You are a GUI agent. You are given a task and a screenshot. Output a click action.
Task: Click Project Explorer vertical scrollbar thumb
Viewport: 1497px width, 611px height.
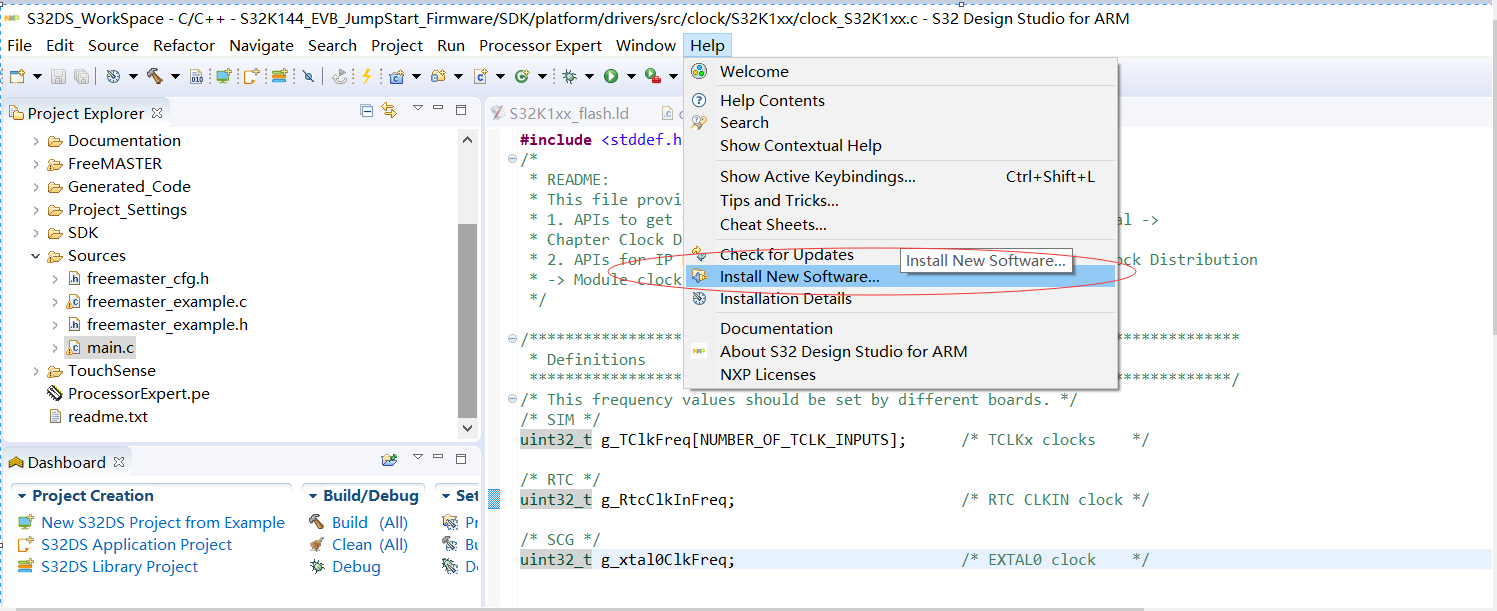pyautogui.click(x=467, y=320)
